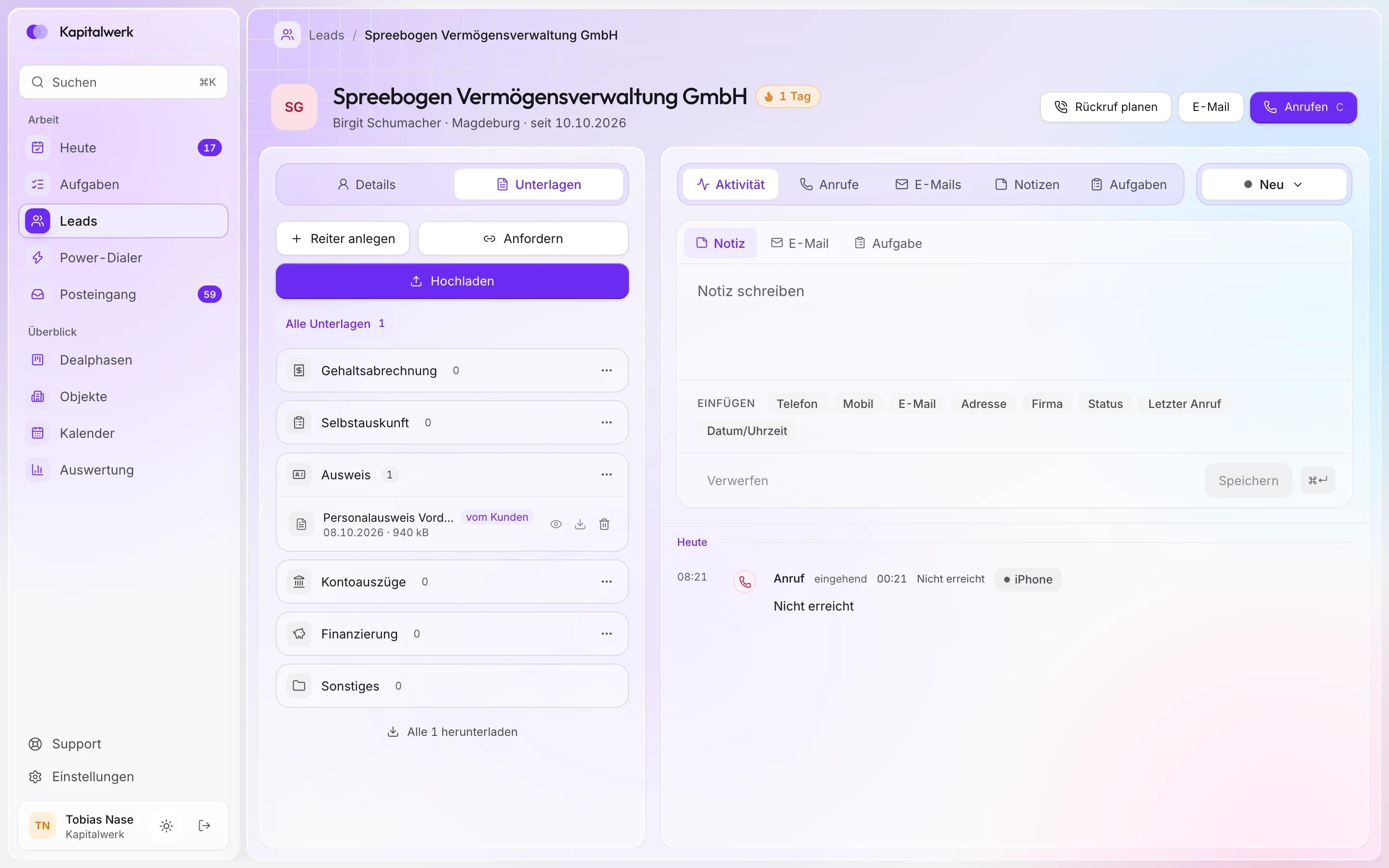Log out via the exit icon
This screenshot has height=868, width=1389.
[x=204, y=826]
